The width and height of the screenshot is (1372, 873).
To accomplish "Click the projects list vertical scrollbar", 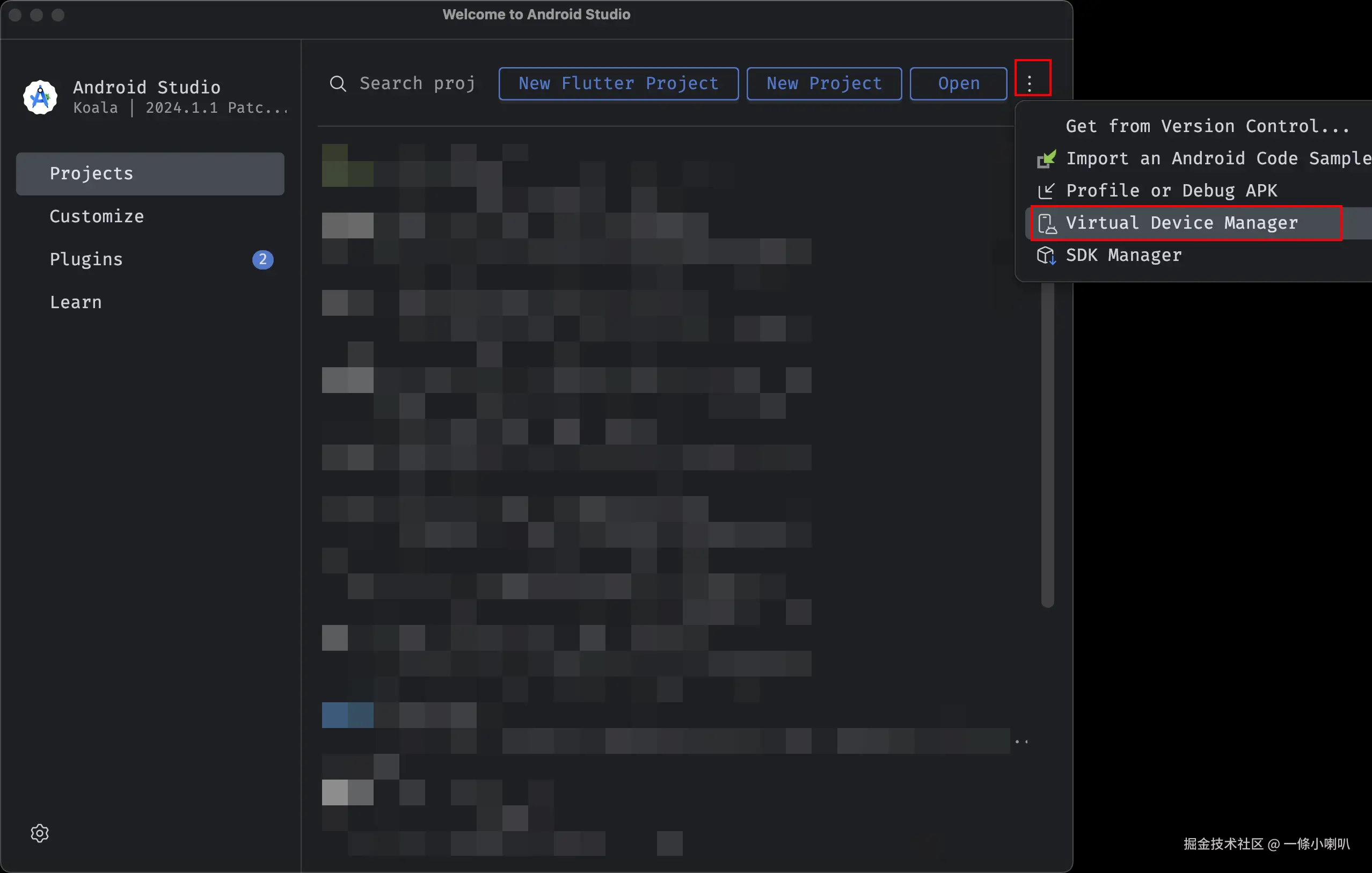I will [x=1047, y=445].
